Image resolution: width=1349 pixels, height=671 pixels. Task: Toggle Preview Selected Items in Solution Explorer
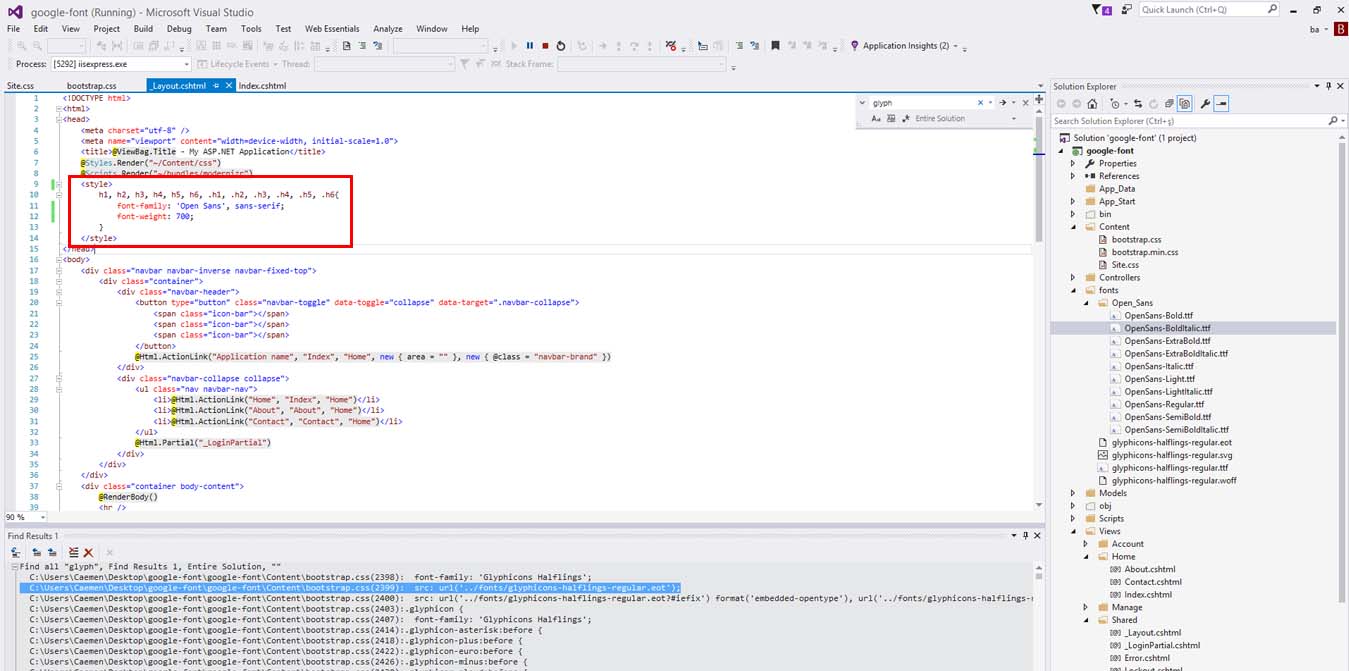coord(1222,104)
